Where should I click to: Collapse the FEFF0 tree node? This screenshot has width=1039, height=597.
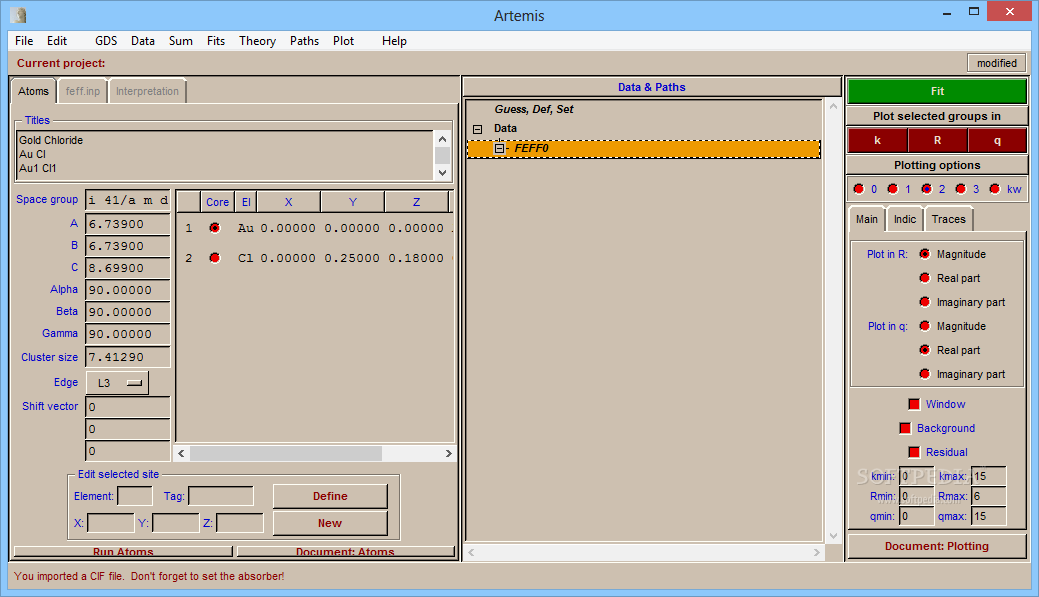[x=499, y=148]
